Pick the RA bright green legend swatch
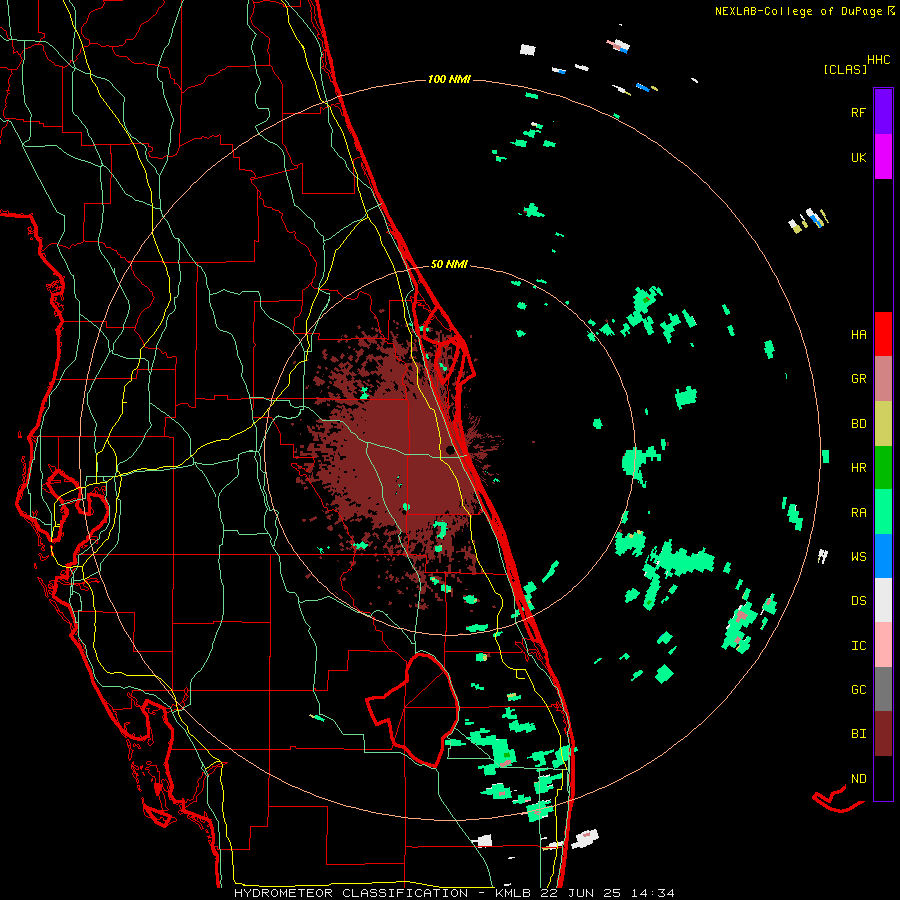900x900 pixels. point(883,511)
